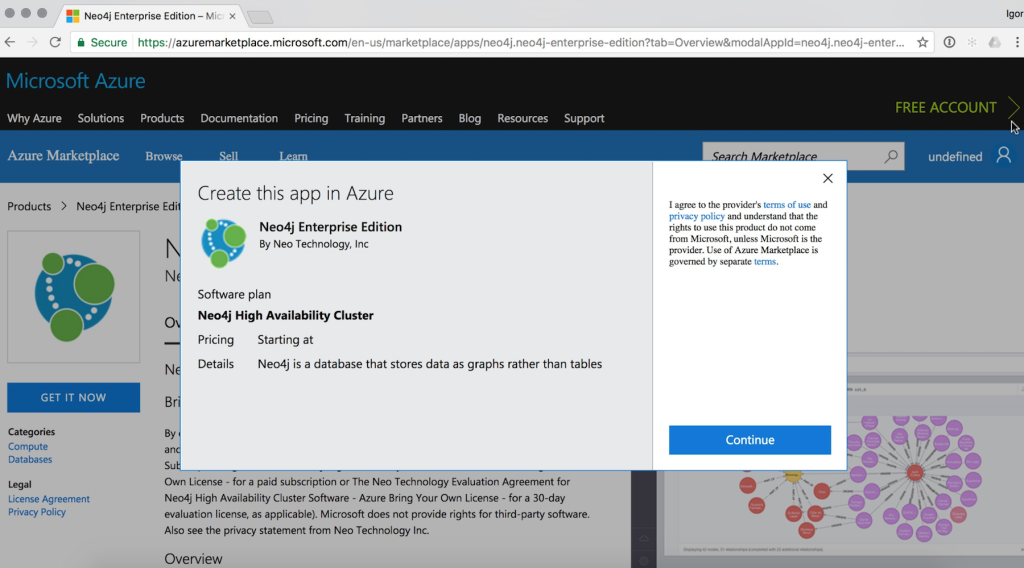Viewport: 1024px width, 568px height.
Task: Click the Continue button in the dialog
Action: pos(750,440)
